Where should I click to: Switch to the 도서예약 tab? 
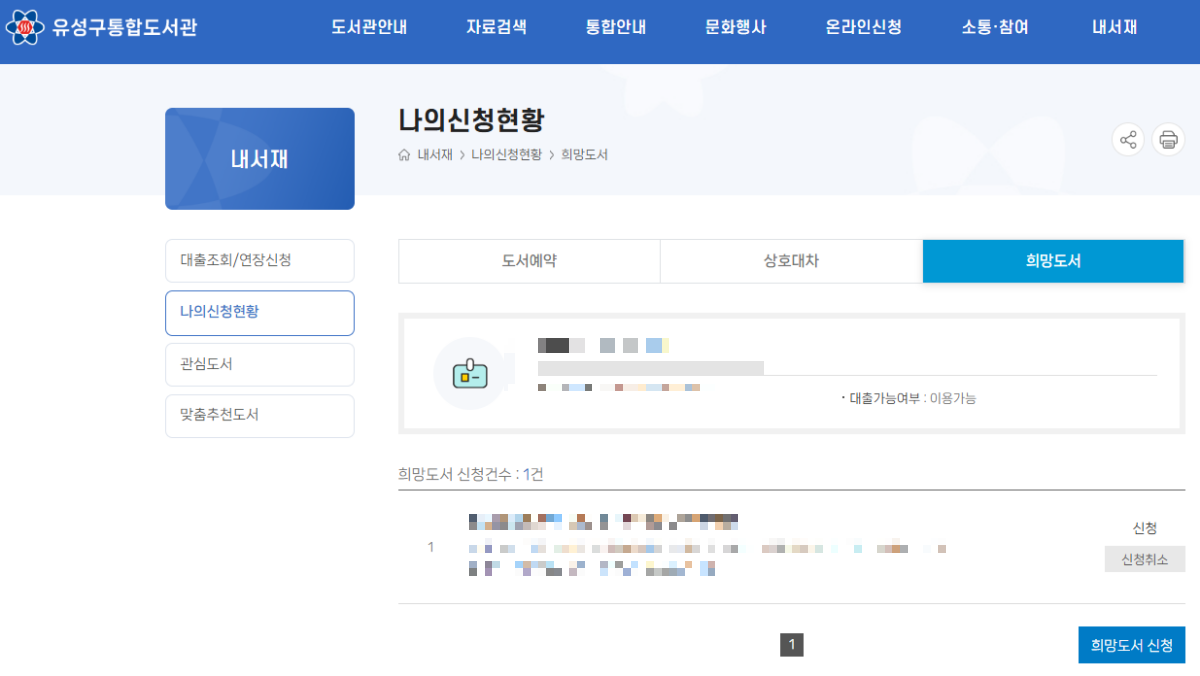click(x=529, y=260)
